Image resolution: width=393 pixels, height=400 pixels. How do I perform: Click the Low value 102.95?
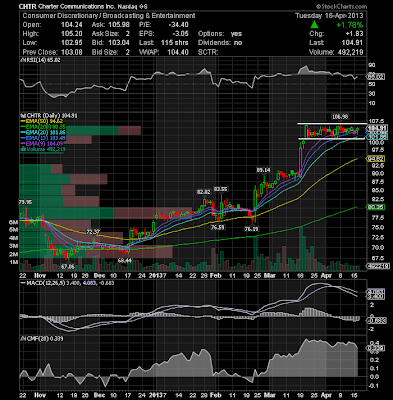pos(71,43)
